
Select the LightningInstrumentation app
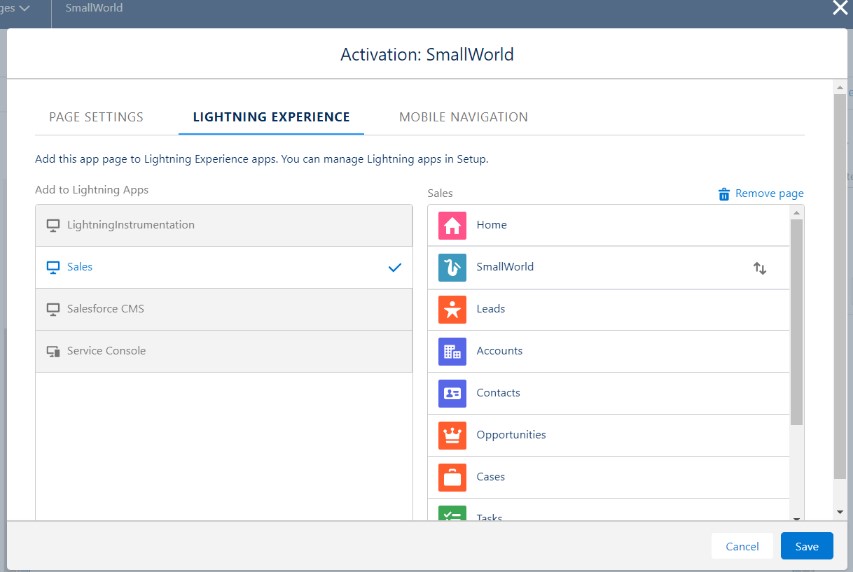224,225
